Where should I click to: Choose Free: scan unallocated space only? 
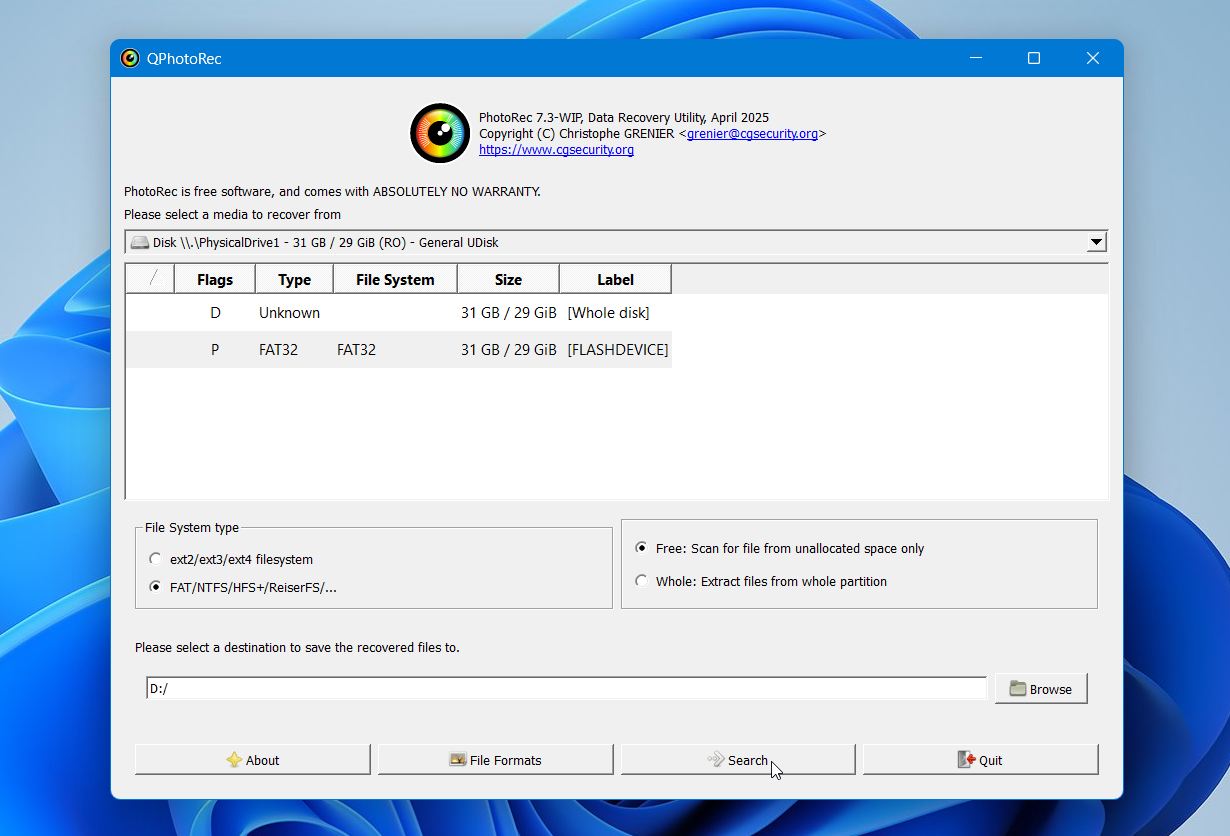coord(641,548)
